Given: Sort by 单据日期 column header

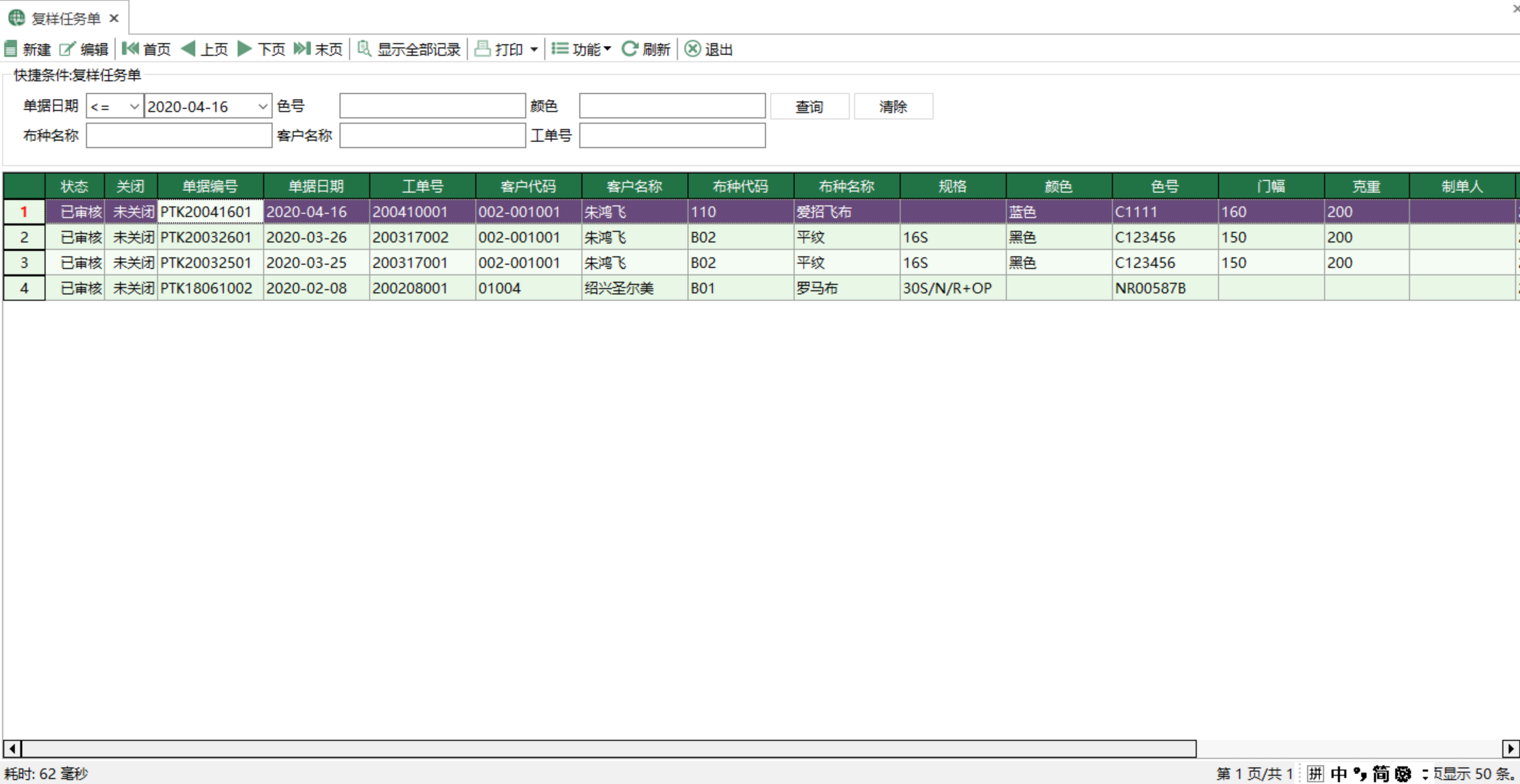Looking at the screenshot, I should 316,187.
